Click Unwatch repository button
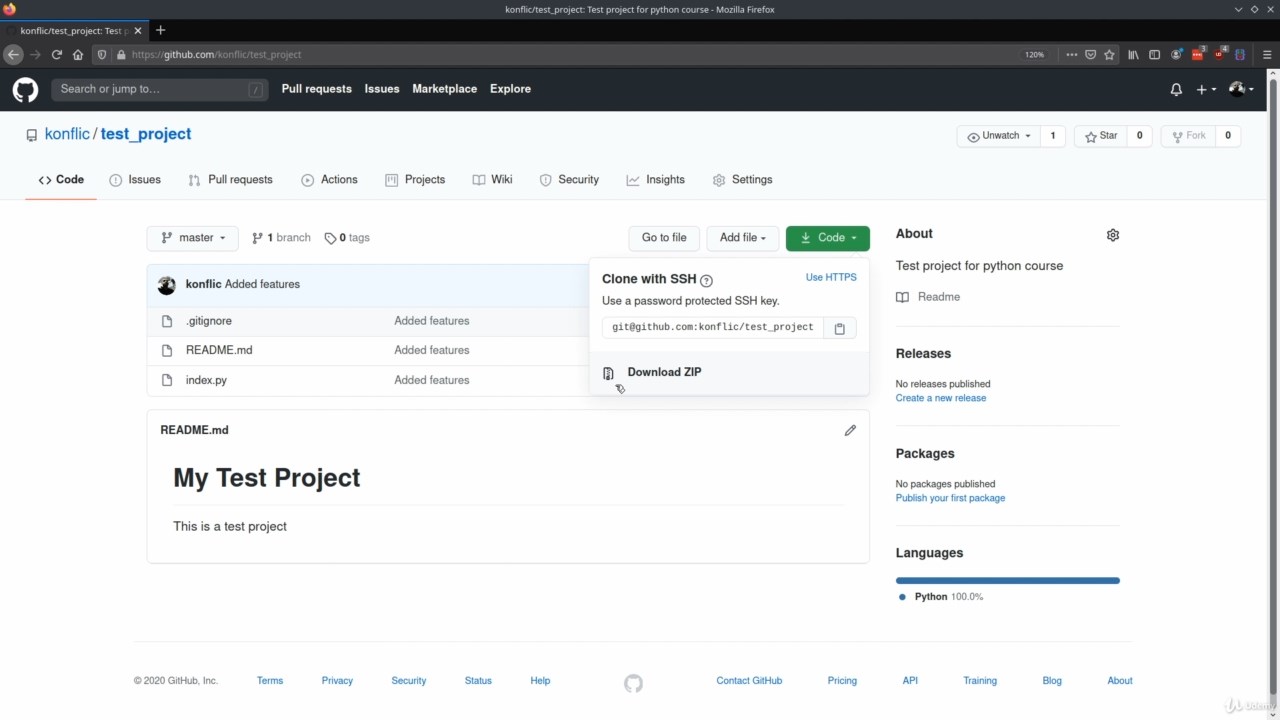Image resolution: width=1280 pixels, height=720 pixels. click(x=998, y=136)
